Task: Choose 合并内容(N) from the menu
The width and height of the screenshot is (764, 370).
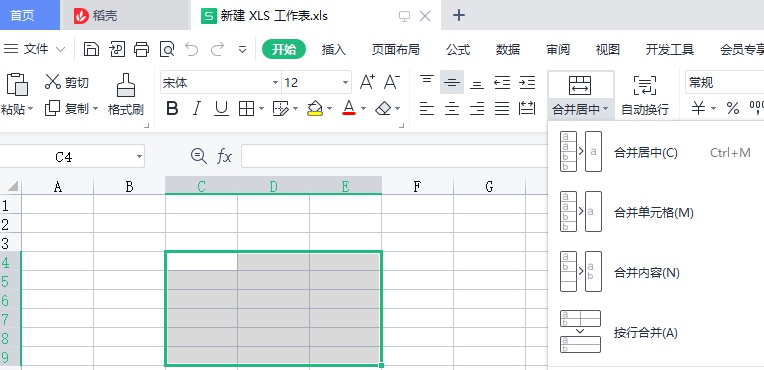Action: tap(656, 272)
